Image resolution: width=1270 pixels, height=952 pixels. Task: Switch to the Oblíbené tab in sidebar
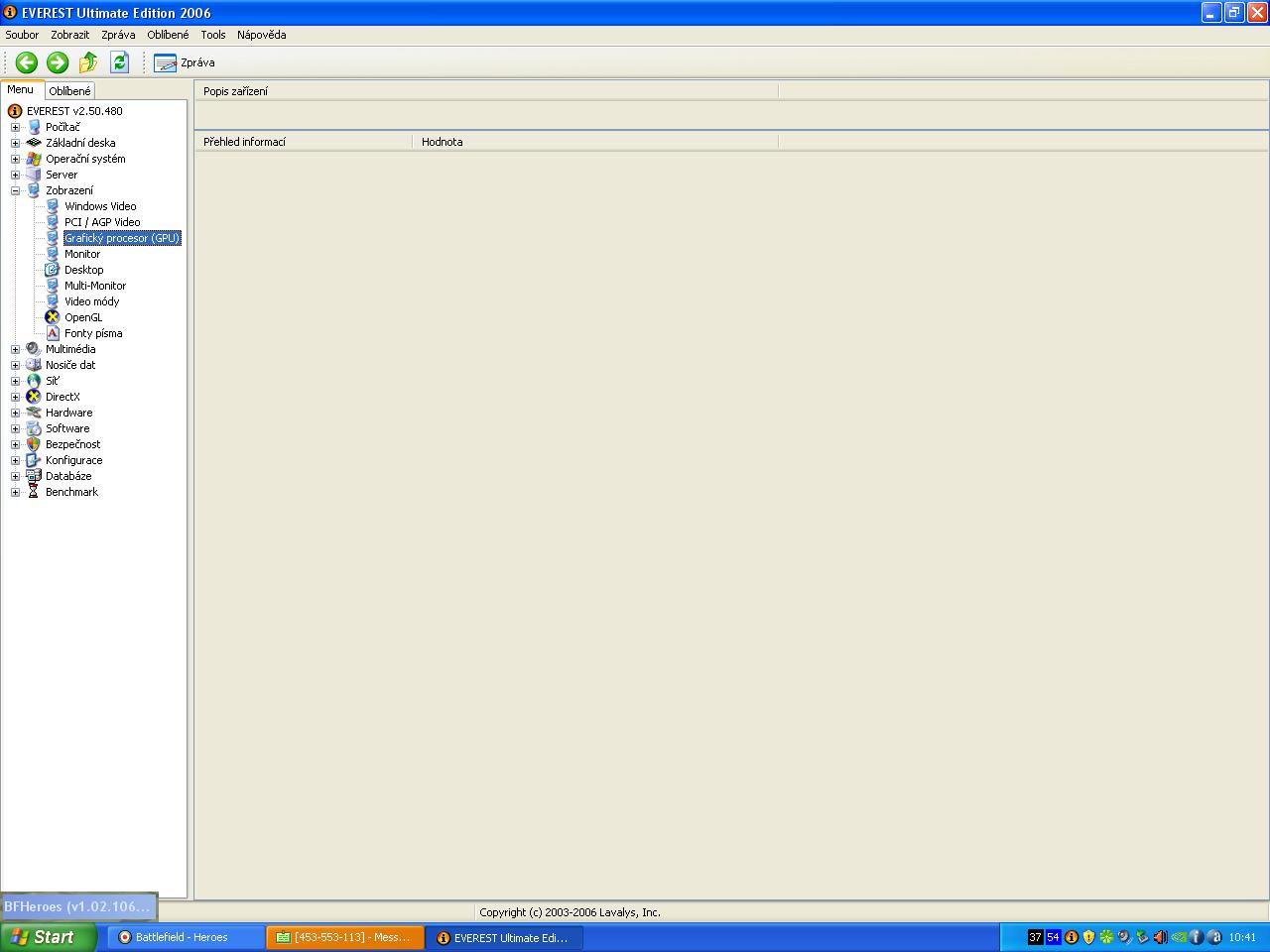pyautogui.click(x=69, y=91)
